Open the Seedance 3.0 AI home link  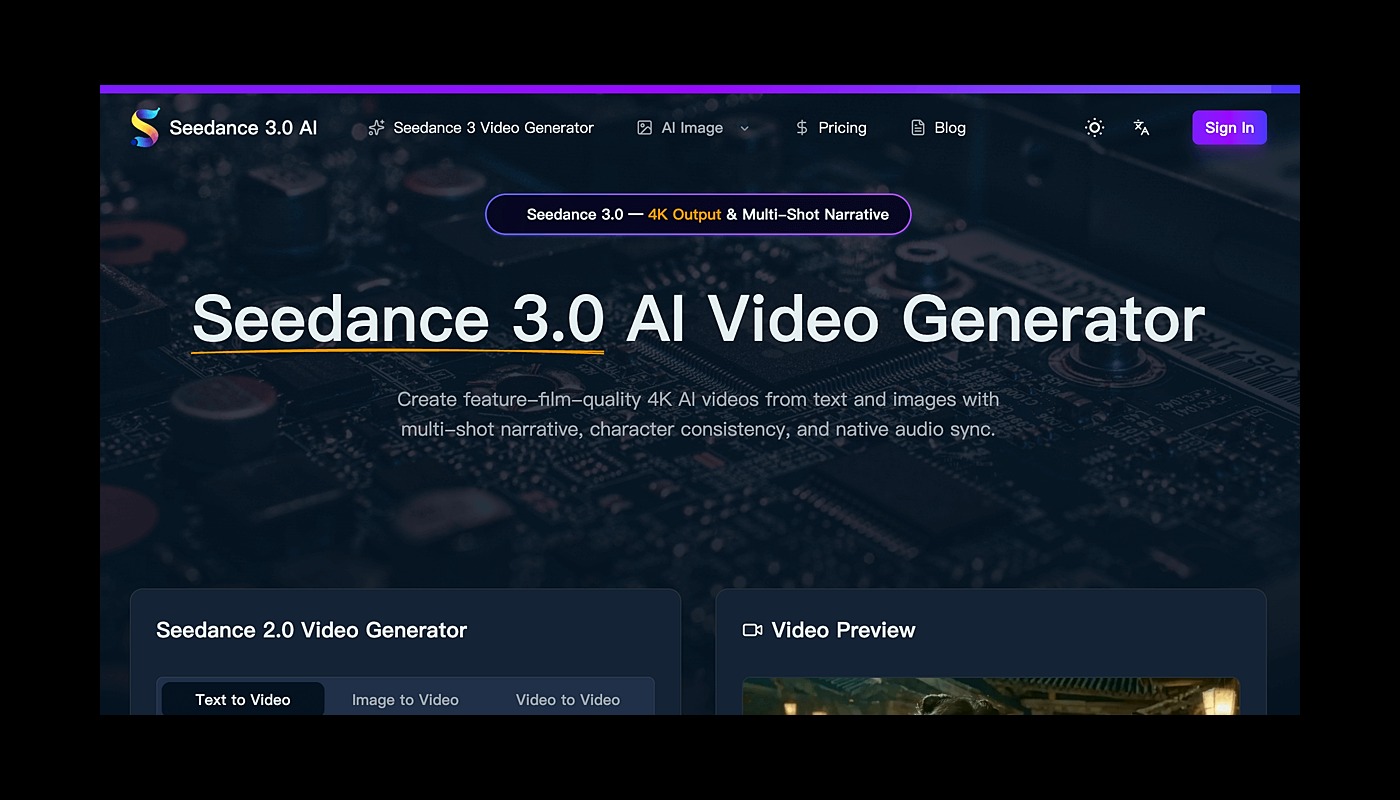pos(224,128)
